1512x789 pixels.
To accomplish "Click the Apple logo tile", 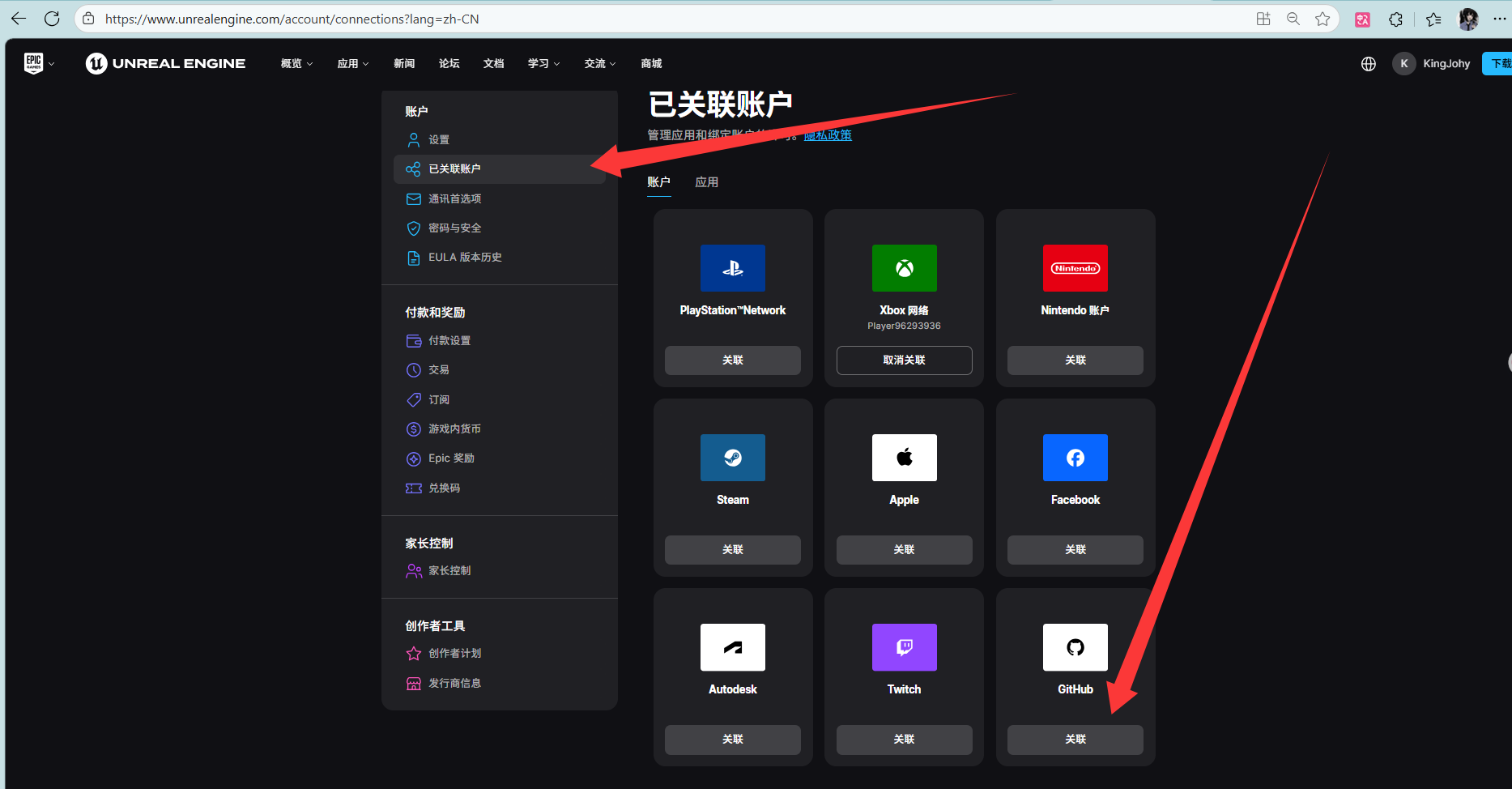I will (x=905, y=458).
